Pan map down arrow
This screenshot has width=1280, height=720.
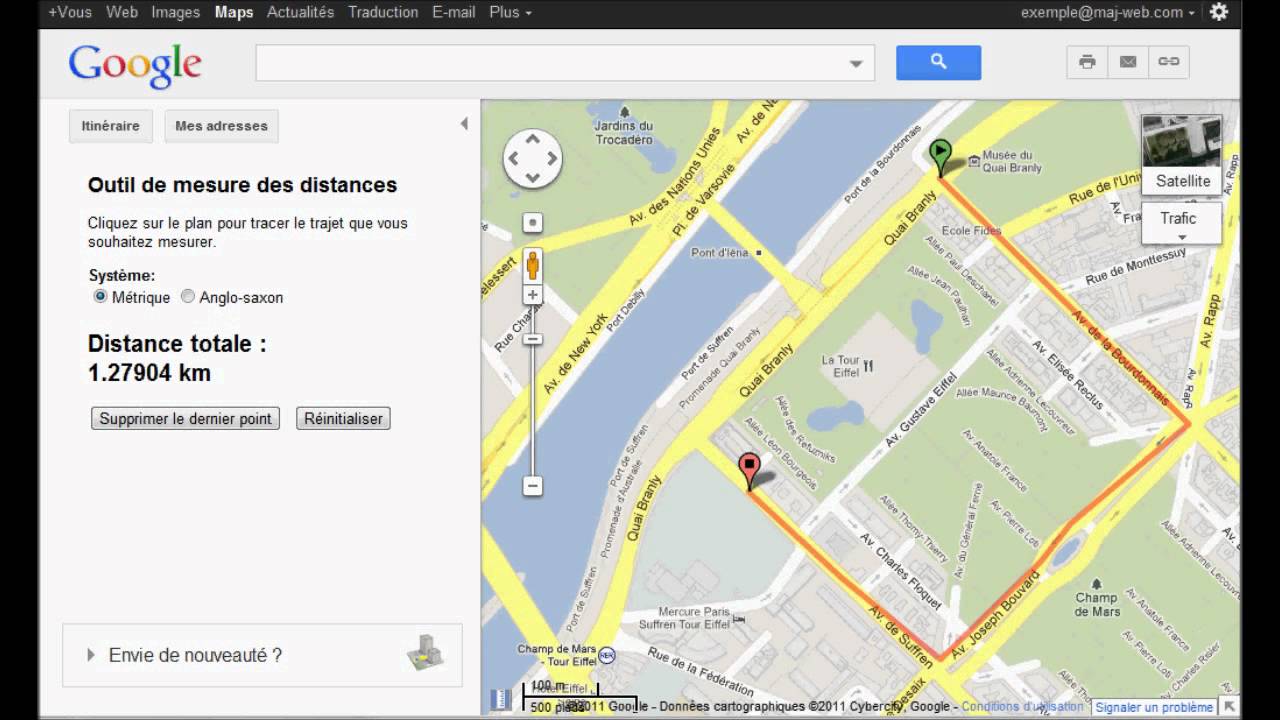click(532, 178)
